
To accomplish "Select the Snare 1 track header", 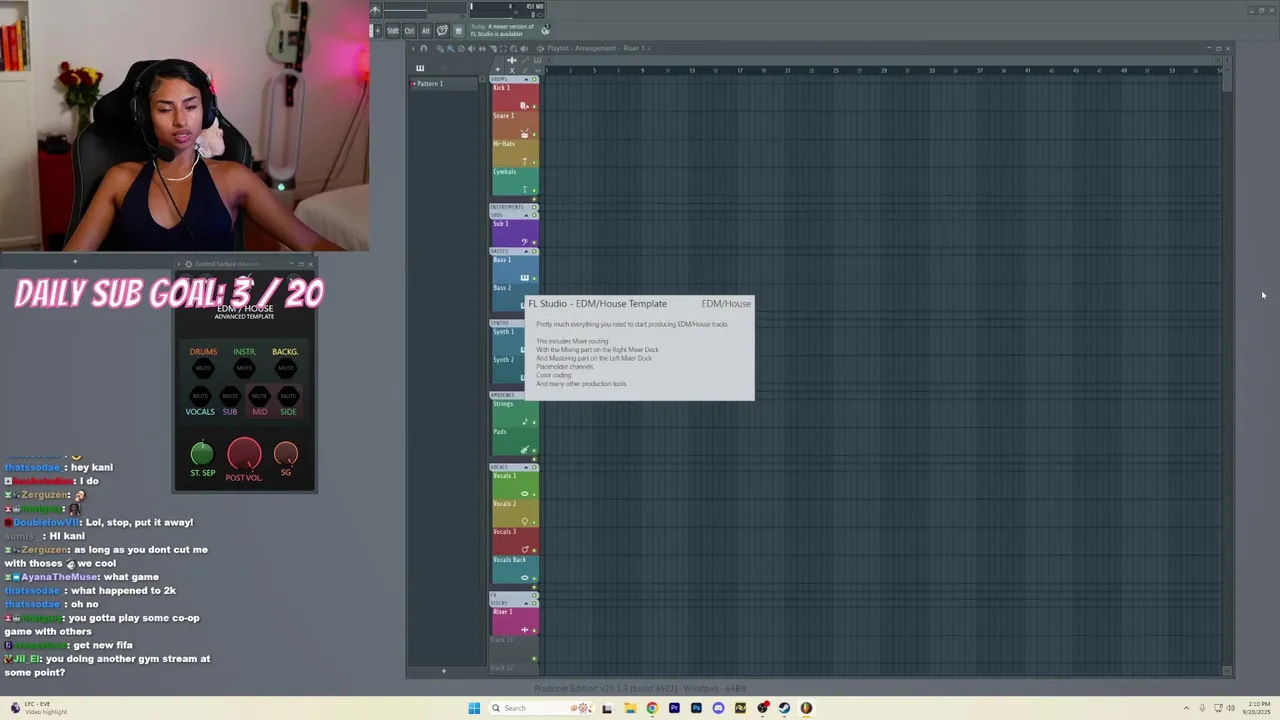I will (514, 125).
